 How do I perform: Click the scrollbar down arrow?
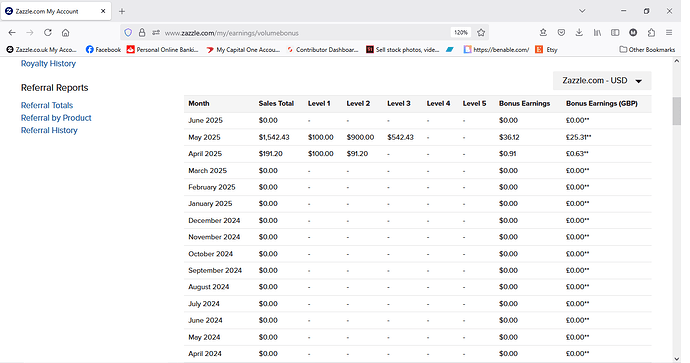click(677, 359)
